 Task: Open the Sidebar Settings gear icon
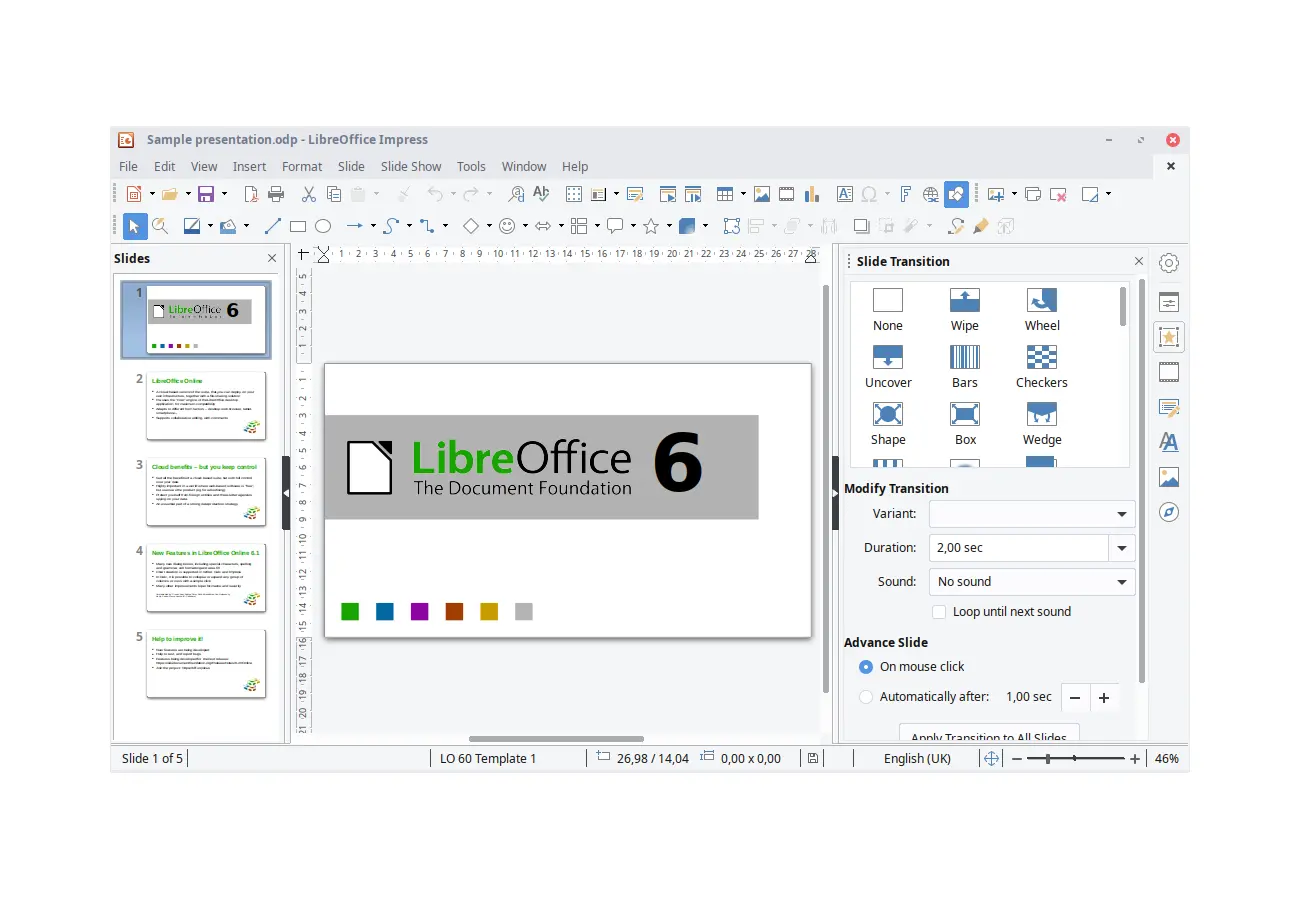point(1169,263)
